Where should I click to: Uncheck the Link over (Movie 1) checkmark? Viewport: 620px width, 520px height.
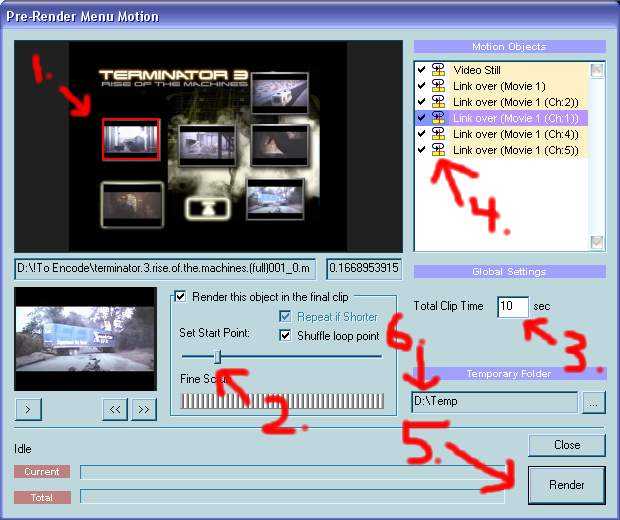(x=422, y=85)
